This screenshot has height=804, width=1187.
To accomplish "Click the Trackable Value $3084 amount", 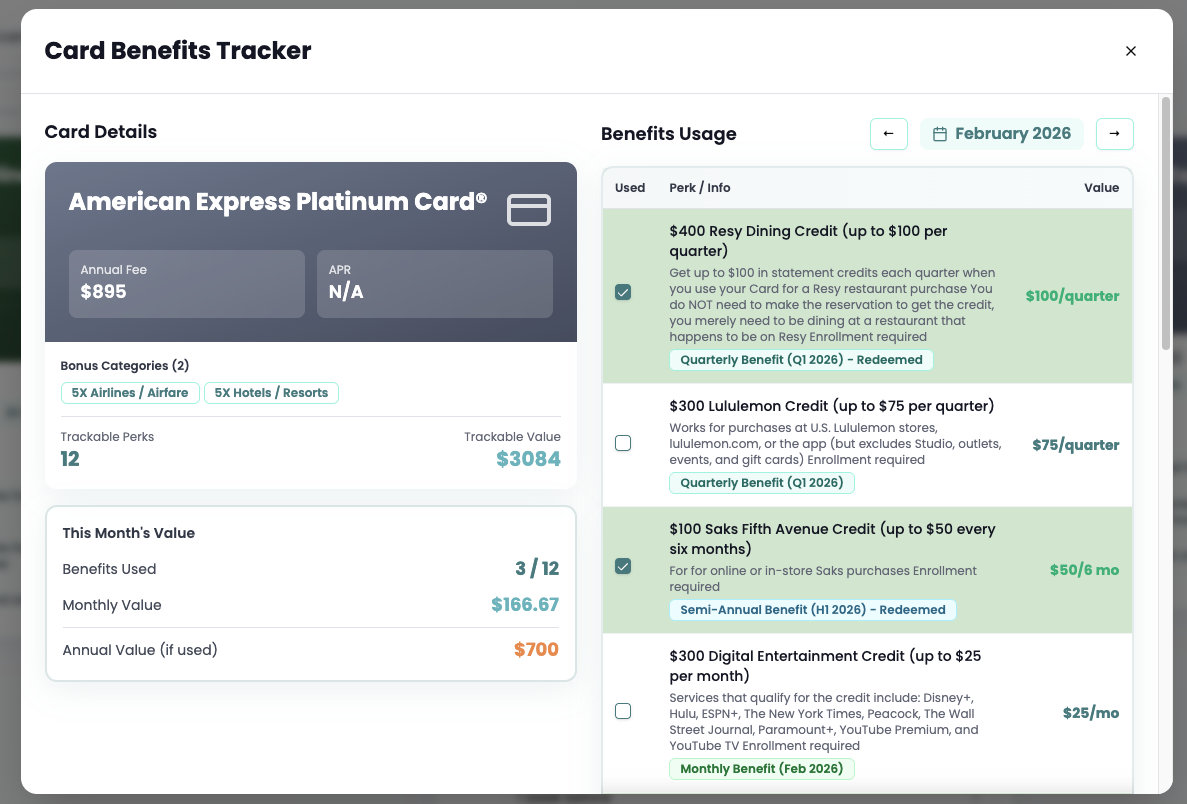I will tap(528, 458).
